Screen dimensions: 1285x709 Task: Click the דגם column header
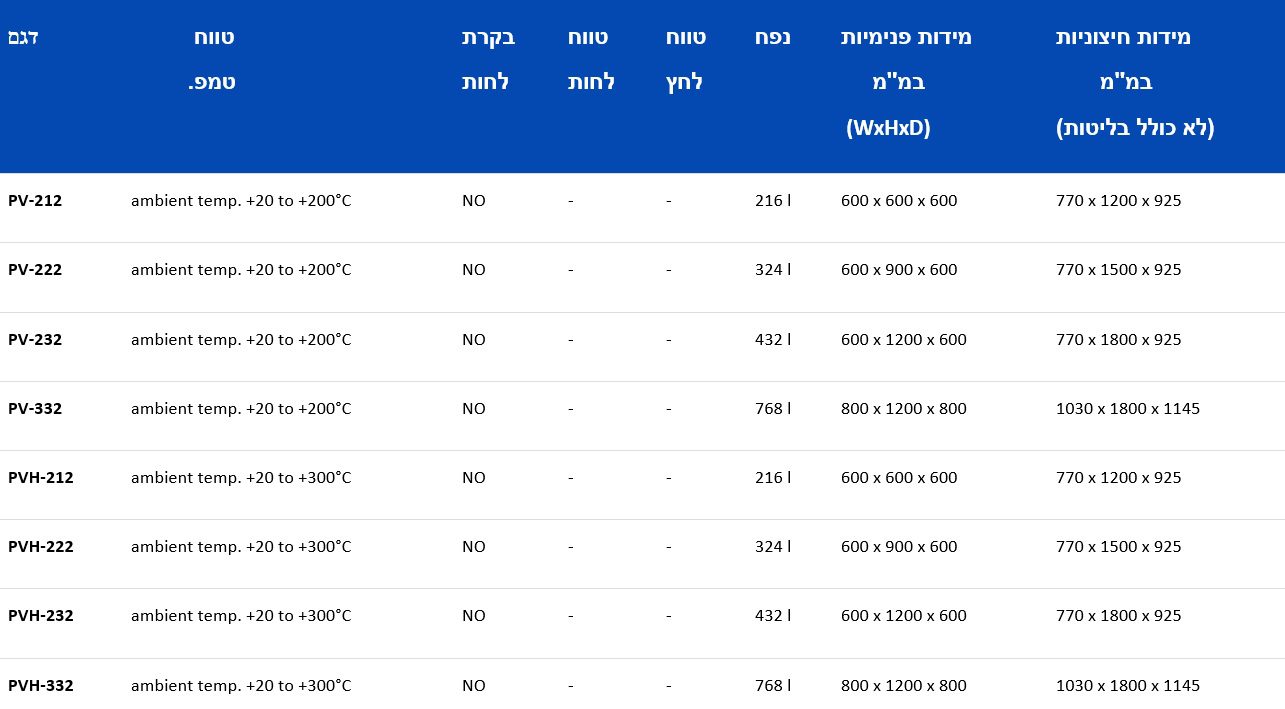23,38
